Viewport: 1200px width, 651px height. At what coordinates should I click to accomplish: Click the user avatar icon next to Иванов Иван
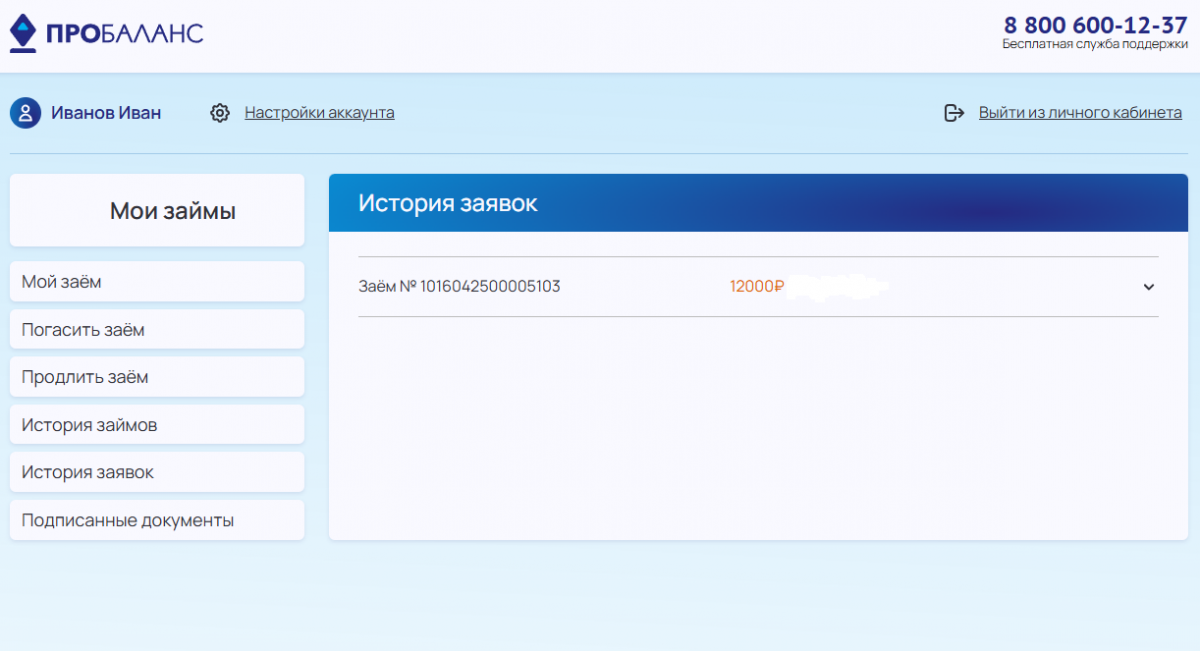point(25,113)
